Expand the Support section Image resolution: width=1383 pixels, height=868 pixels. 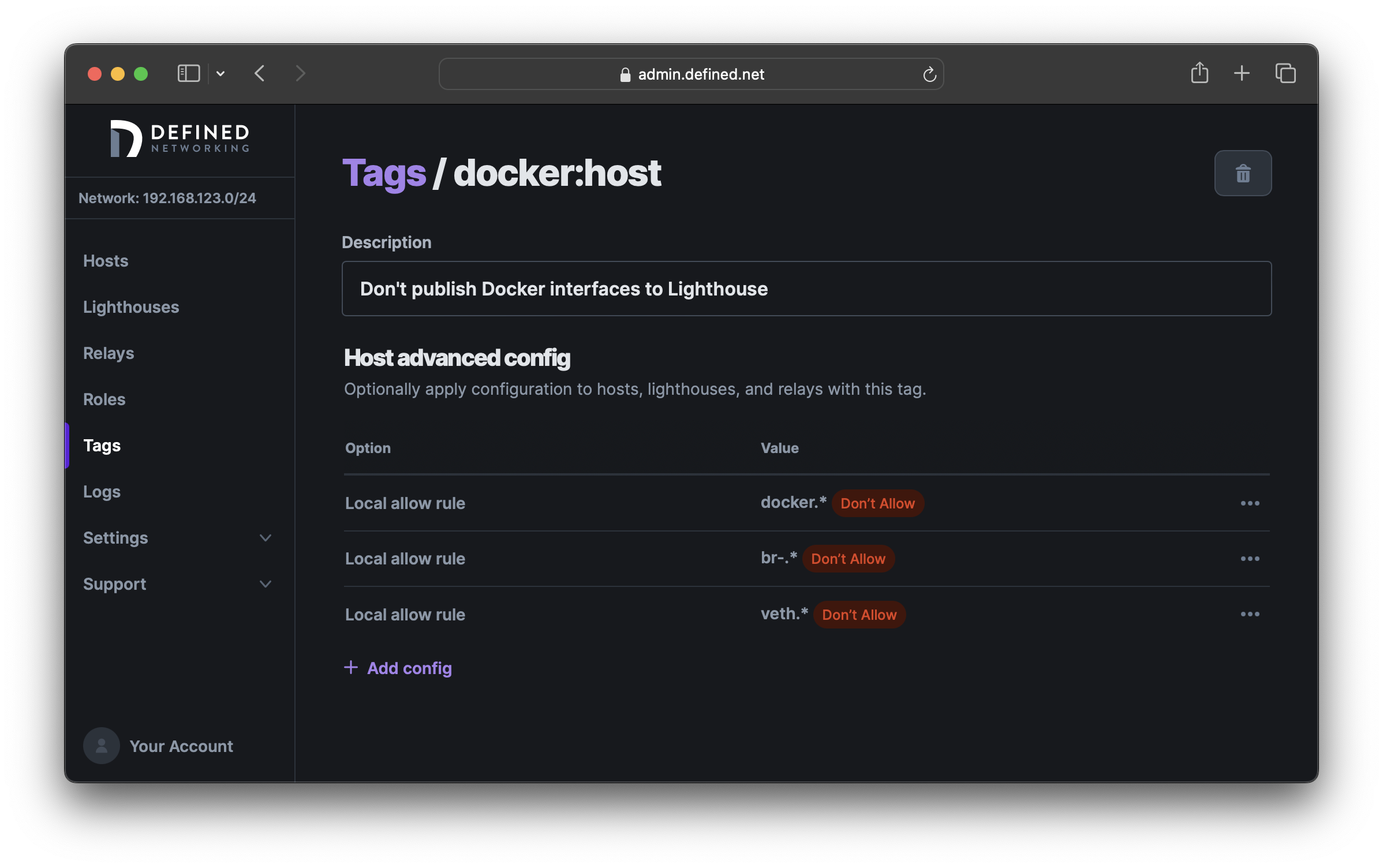[179, 583]
